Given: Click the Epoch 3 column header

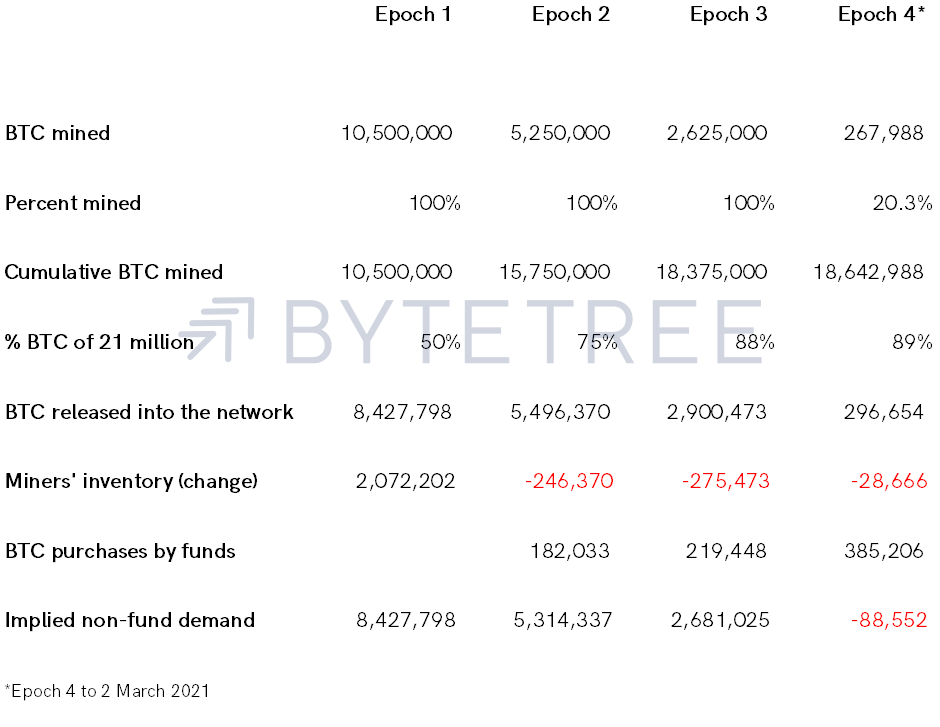Looking at the screenshot, I should pyautogui.click(x=728, y=14).
